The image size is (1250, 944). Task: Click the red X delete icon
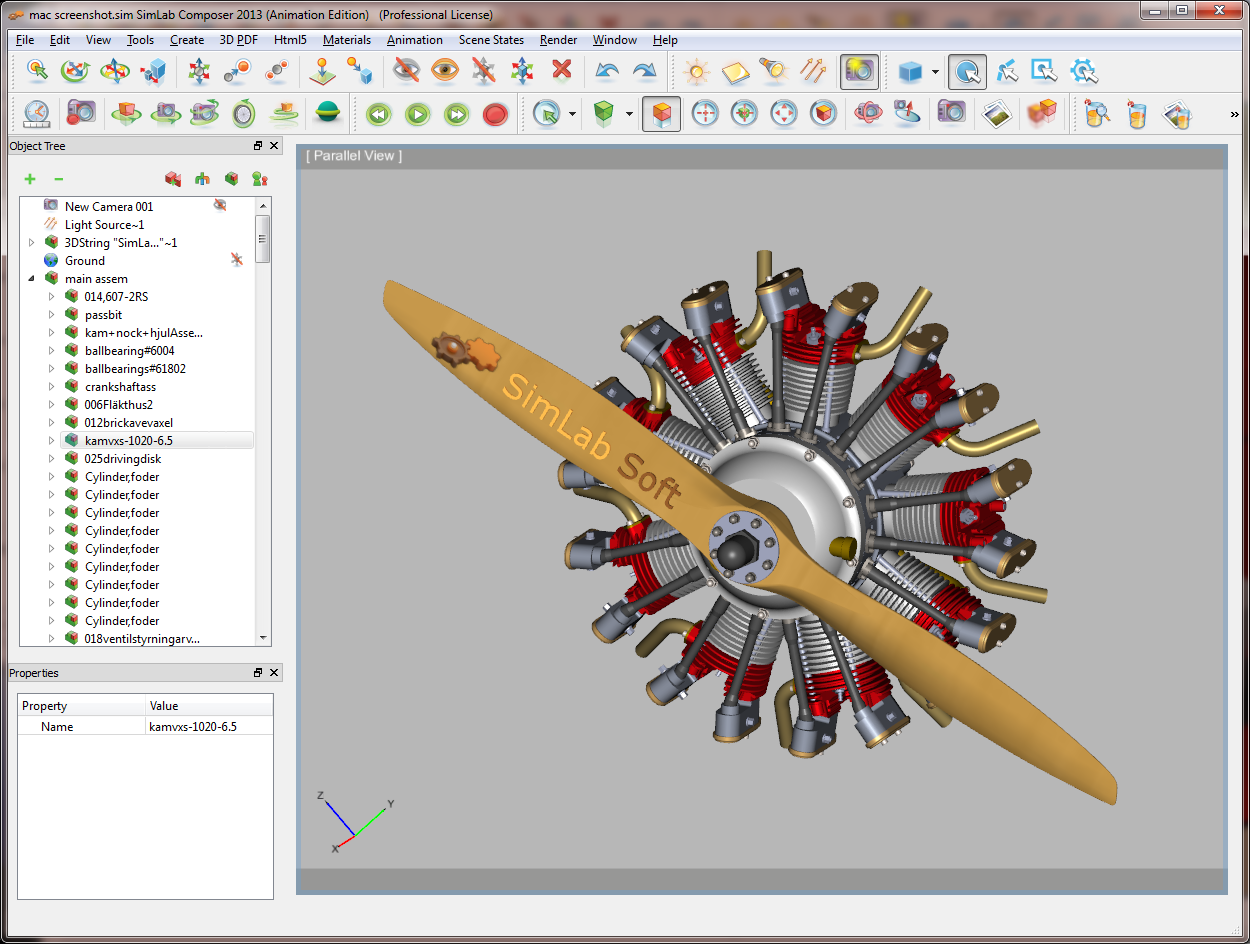click(562, 70)
